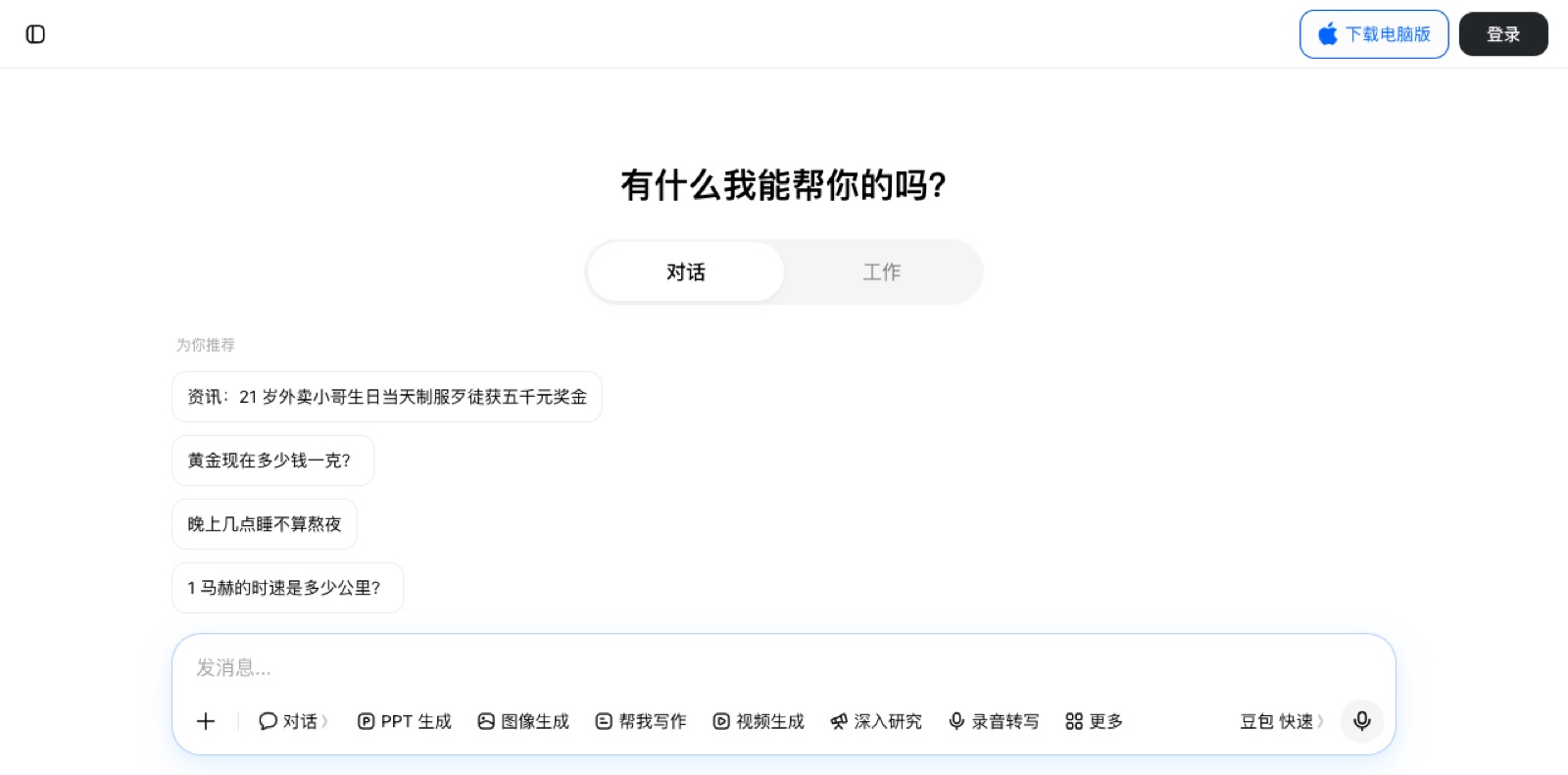This screenshot has width=1568, height=775.
Task: Click the plus attachment icon
Action: tap(206, 721)
